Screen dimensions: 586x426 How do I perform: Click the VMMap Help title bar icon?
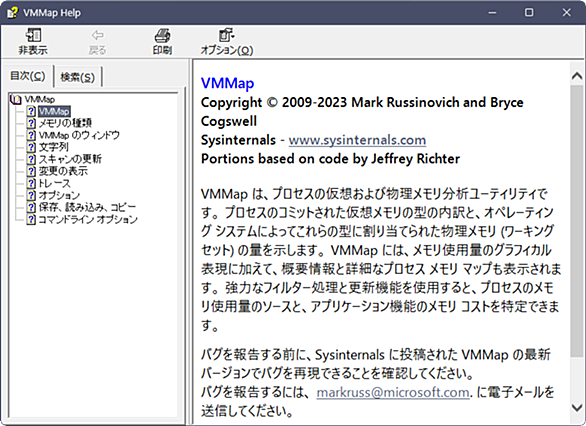pyautogui.click(x=12, y=13)
